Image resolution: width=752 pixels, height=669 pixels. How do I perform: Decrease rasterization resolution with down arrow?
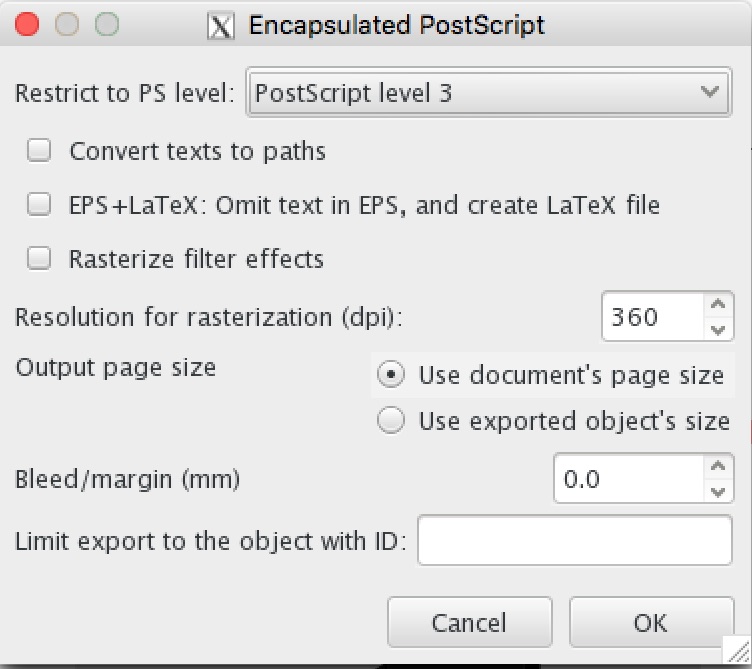tap(717, 329)
